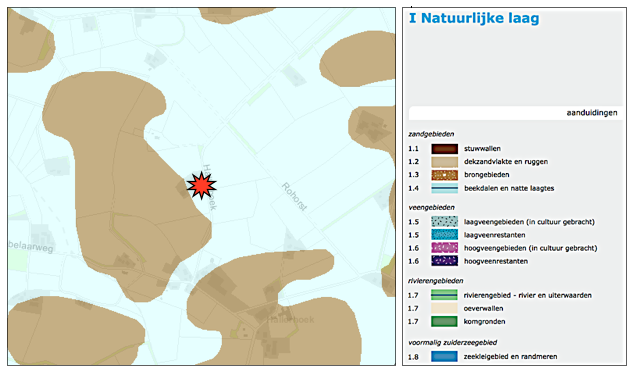632x372 pixels.
Task: Click the I Natuurlijke laag title
Action: click(474, 18)
